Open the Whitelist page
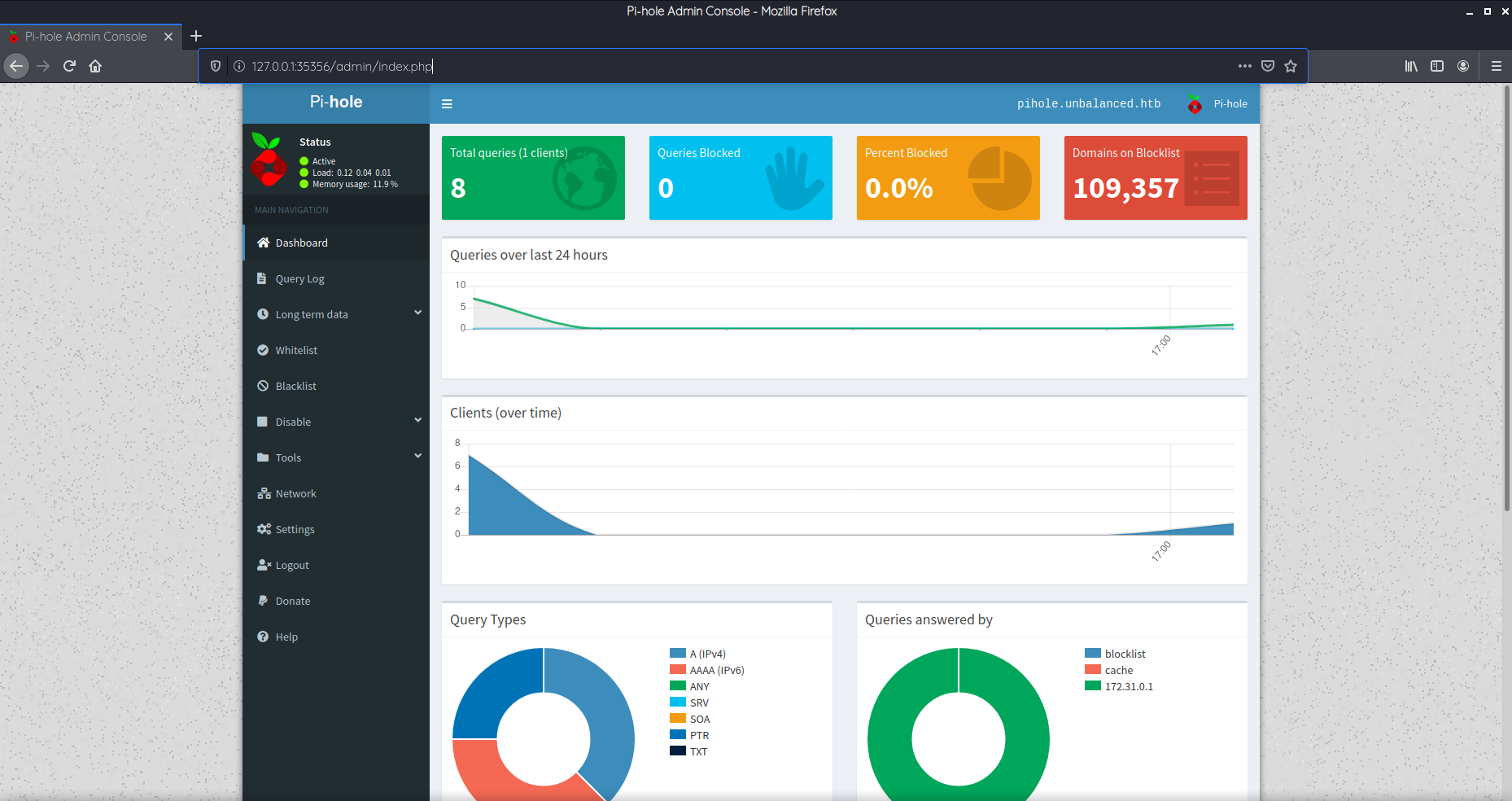 [296, 350]
